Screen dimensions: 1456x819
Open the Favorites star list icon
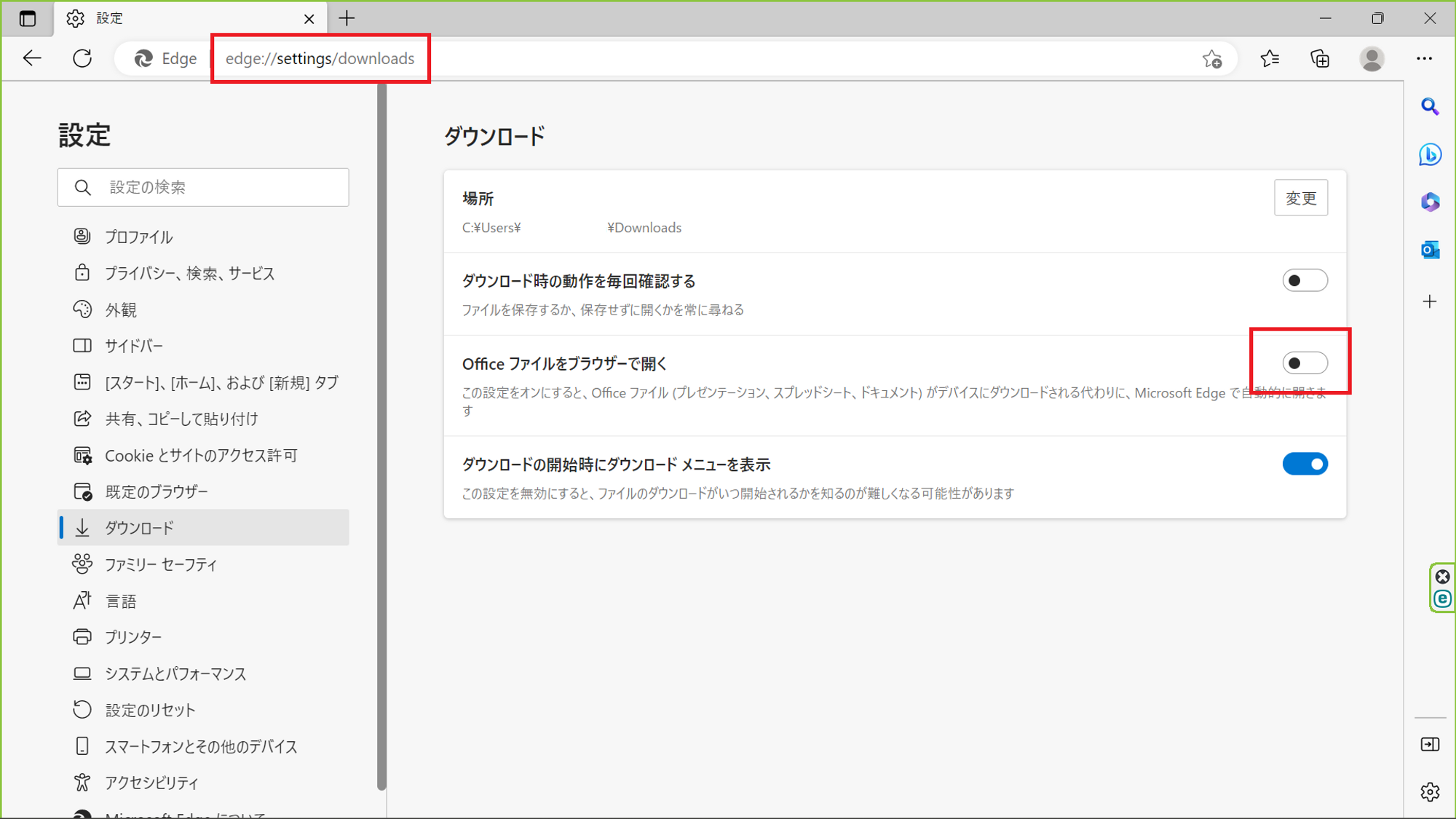pos(1270,58)
